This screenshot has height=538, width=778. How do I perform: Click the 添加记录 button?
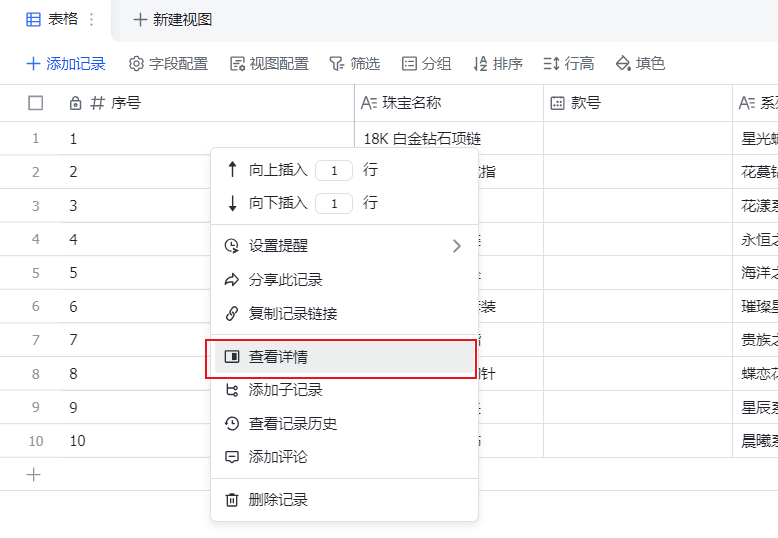66,64
